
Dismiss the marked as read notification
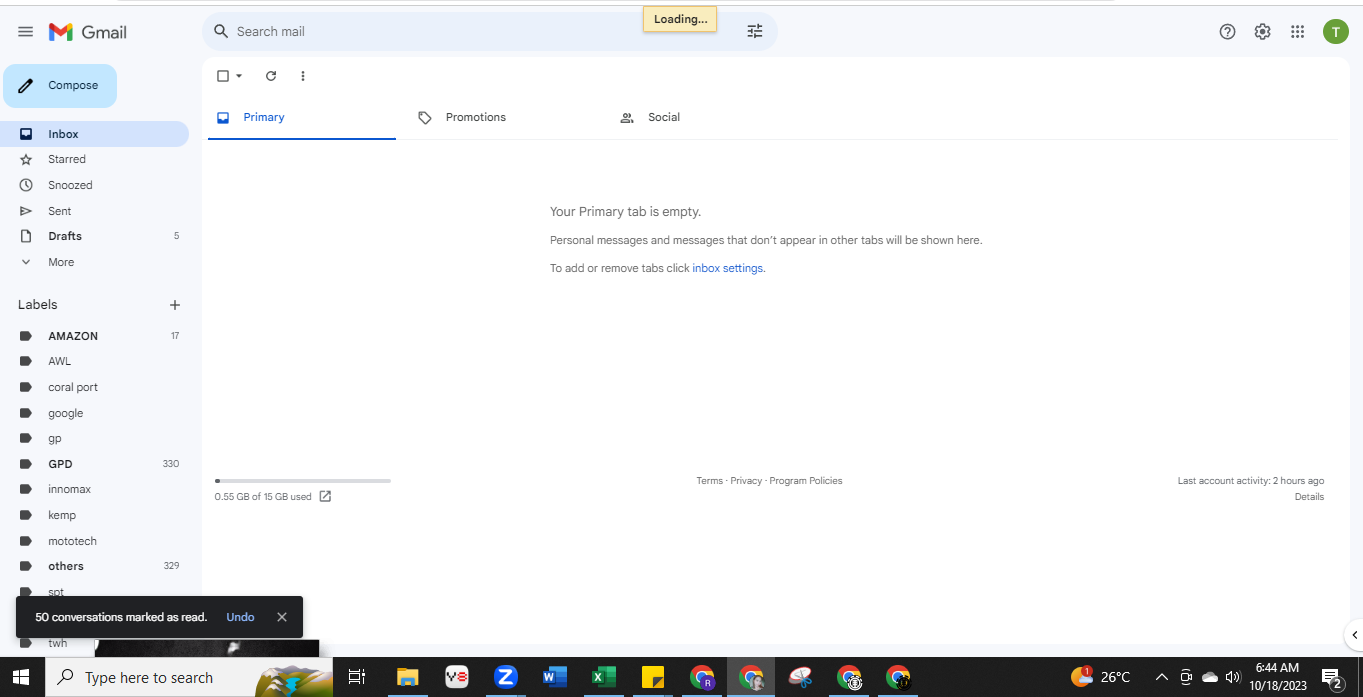(x=282, y=617)
